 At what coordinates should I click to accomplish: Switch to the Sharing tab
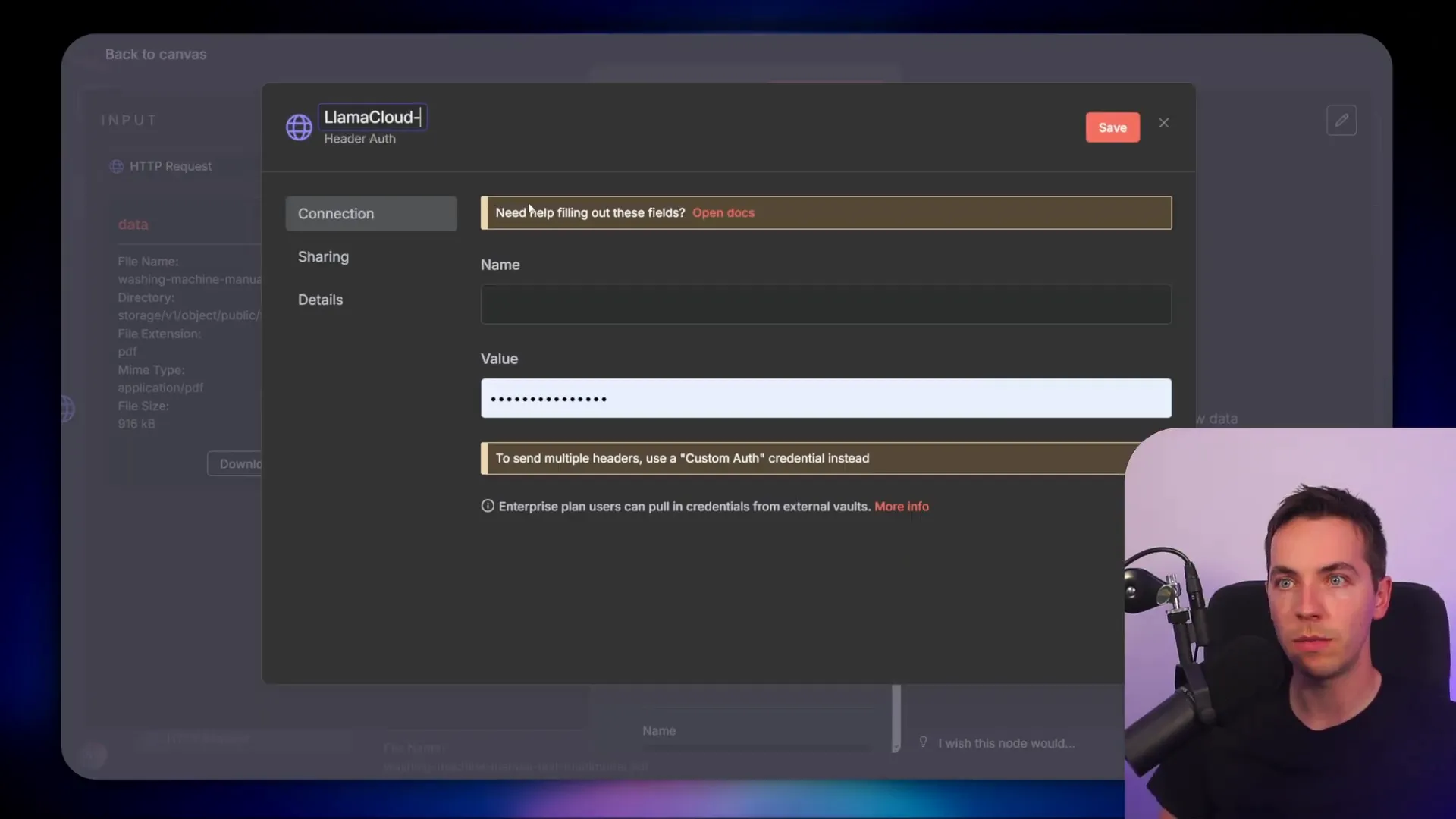click(323, 256)
